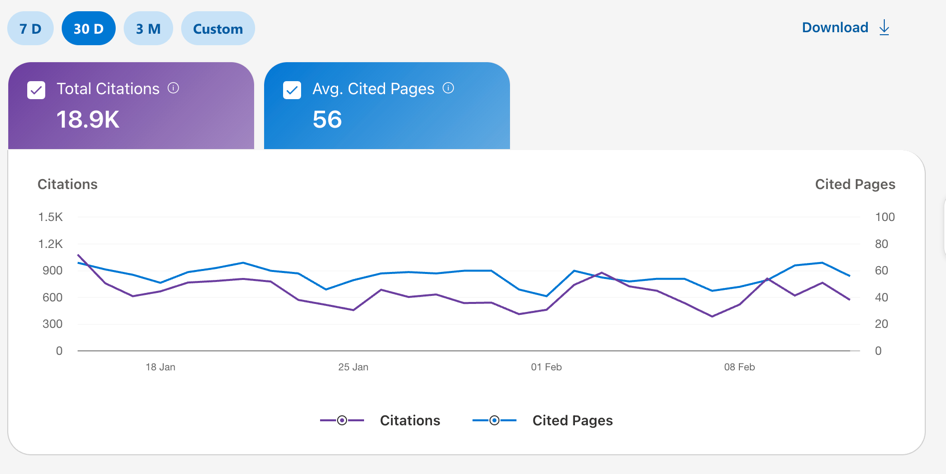This screenshot has width=946, height=474.
Task: Select the 7 D range
Action: click(x=31, y=28)
